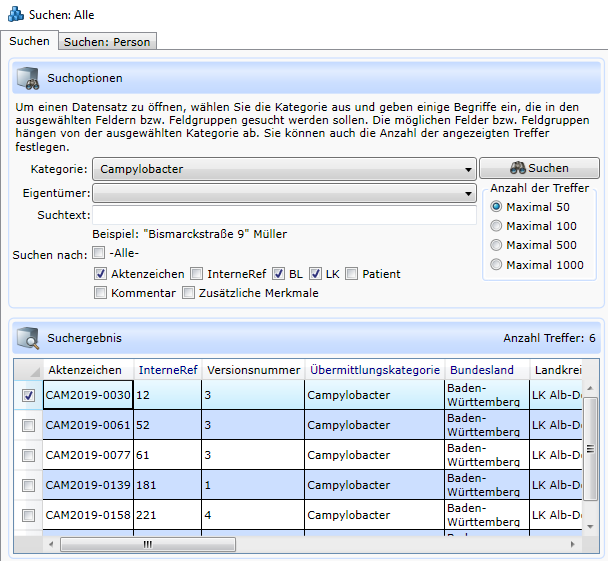This screenshot has width=608, height=561.
Task: Uncheck the Aktenzeichen checkbox
Action: 100,273
